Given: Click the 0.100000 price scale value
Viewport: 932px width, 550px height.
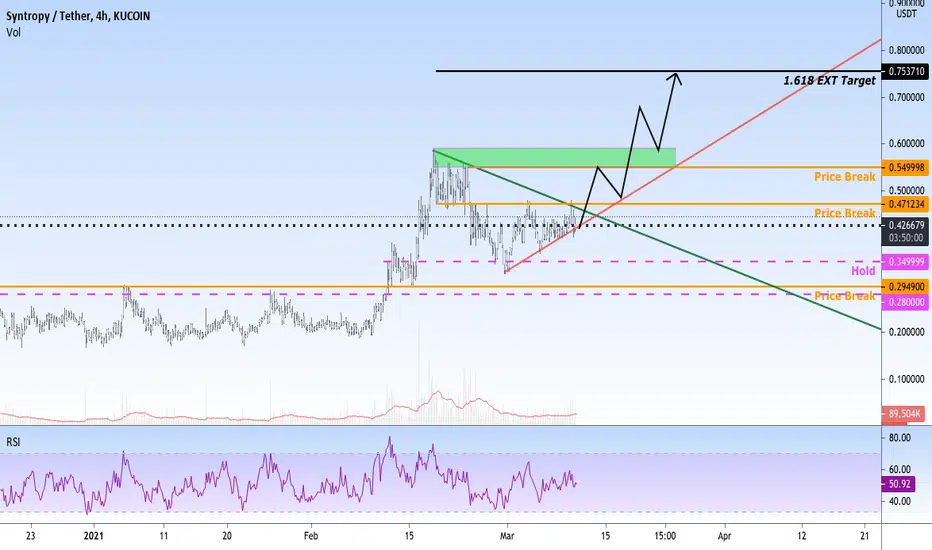Looking at the screenshot, I should (907, 379).
